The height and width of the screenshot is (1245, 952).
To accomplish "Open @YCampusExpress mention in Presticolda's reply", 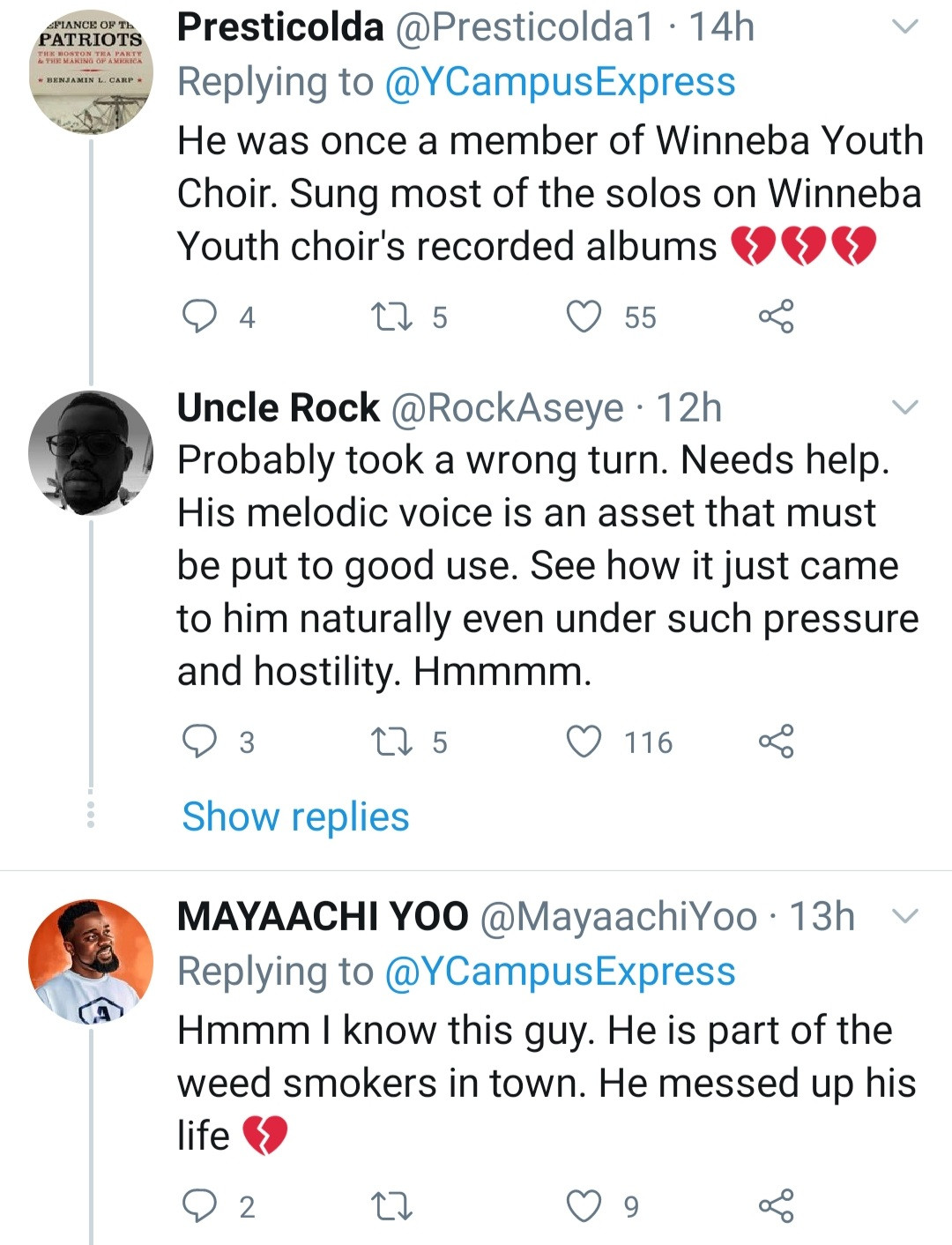I will pyautogui.click(x=560, y=82).
